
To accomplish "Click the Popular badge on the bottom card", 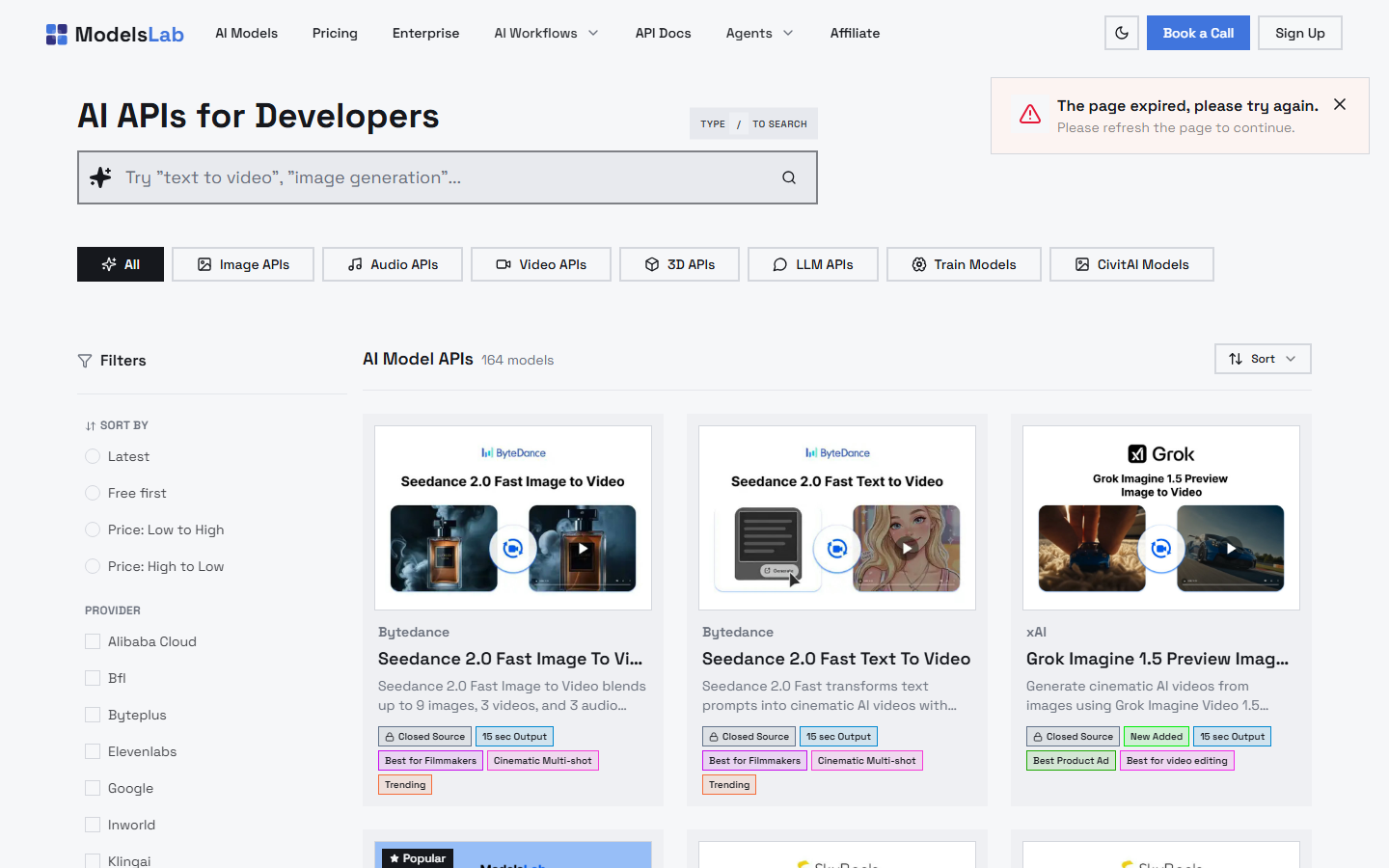I will click(x=418, y=858).
